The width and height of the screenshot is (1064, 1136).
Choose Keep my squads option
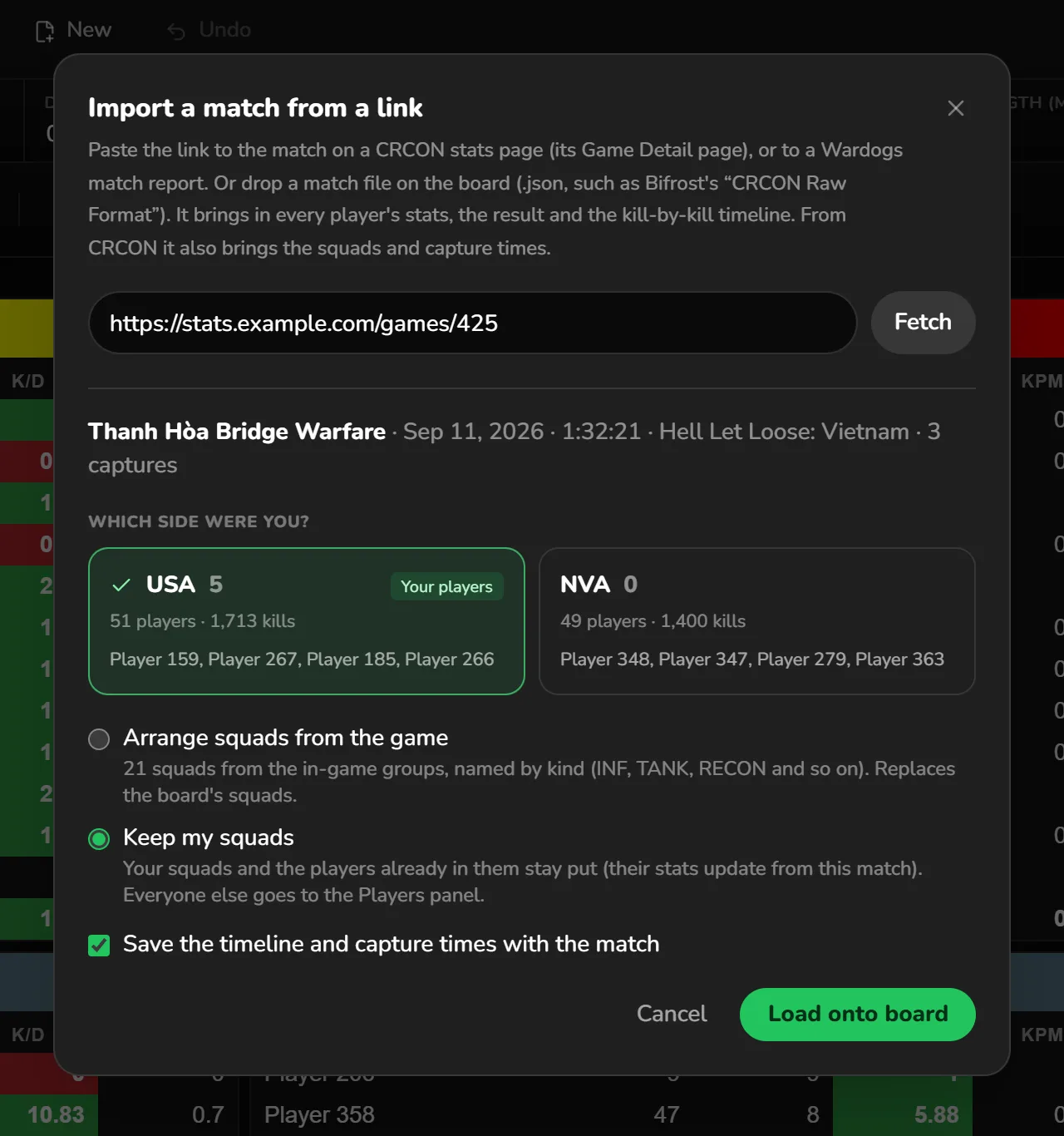[x=99, y=839]
